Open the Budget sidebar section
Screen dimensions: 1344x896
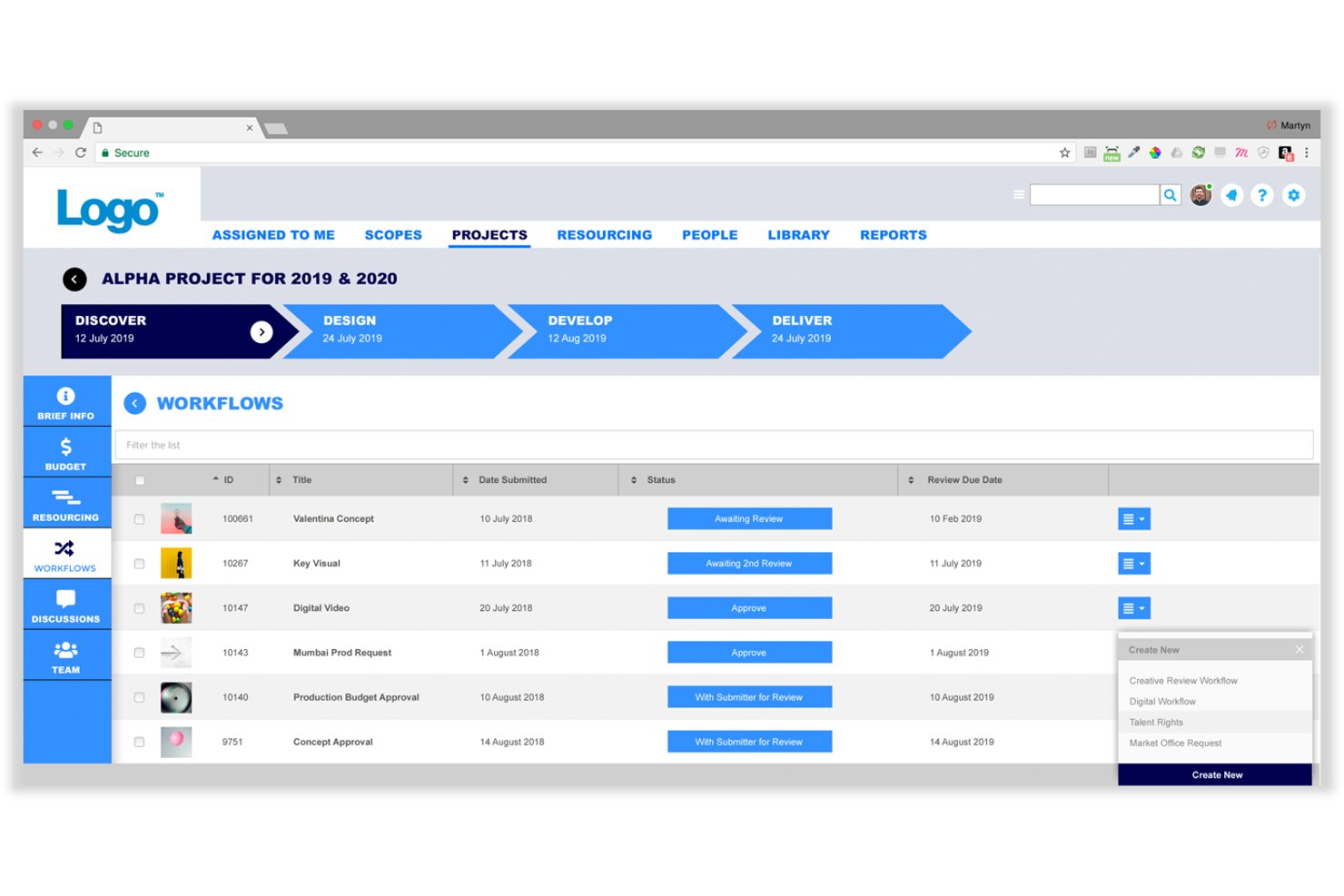[x=66, y=453]
